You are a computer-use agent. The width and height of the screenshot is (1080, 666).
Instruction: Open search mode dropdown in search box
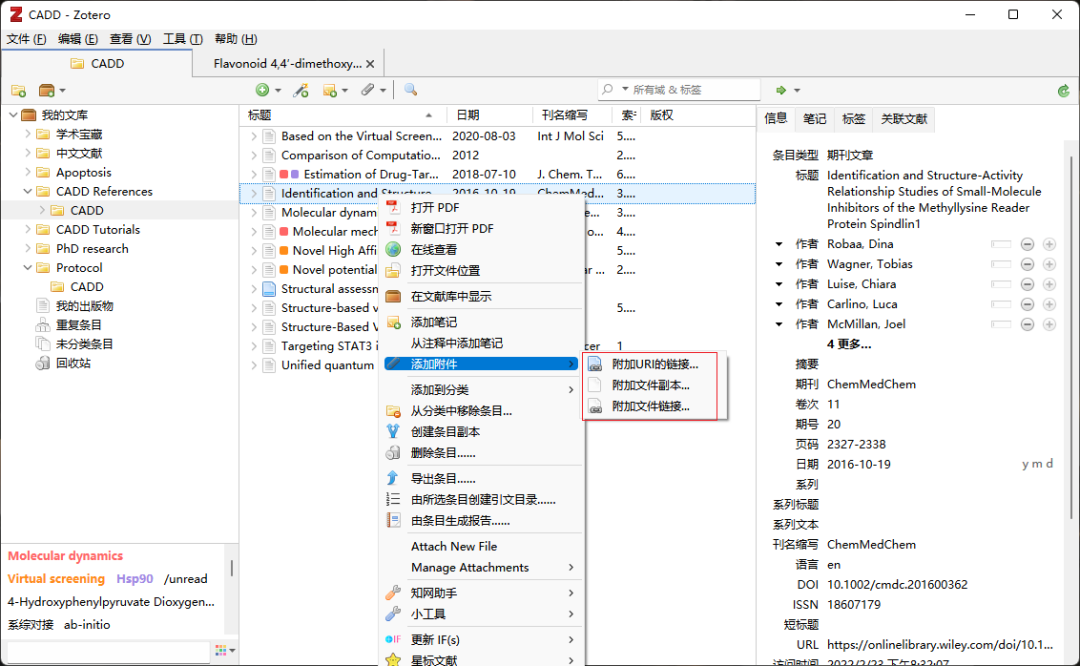pyautogui.click(x=625, y=90)
